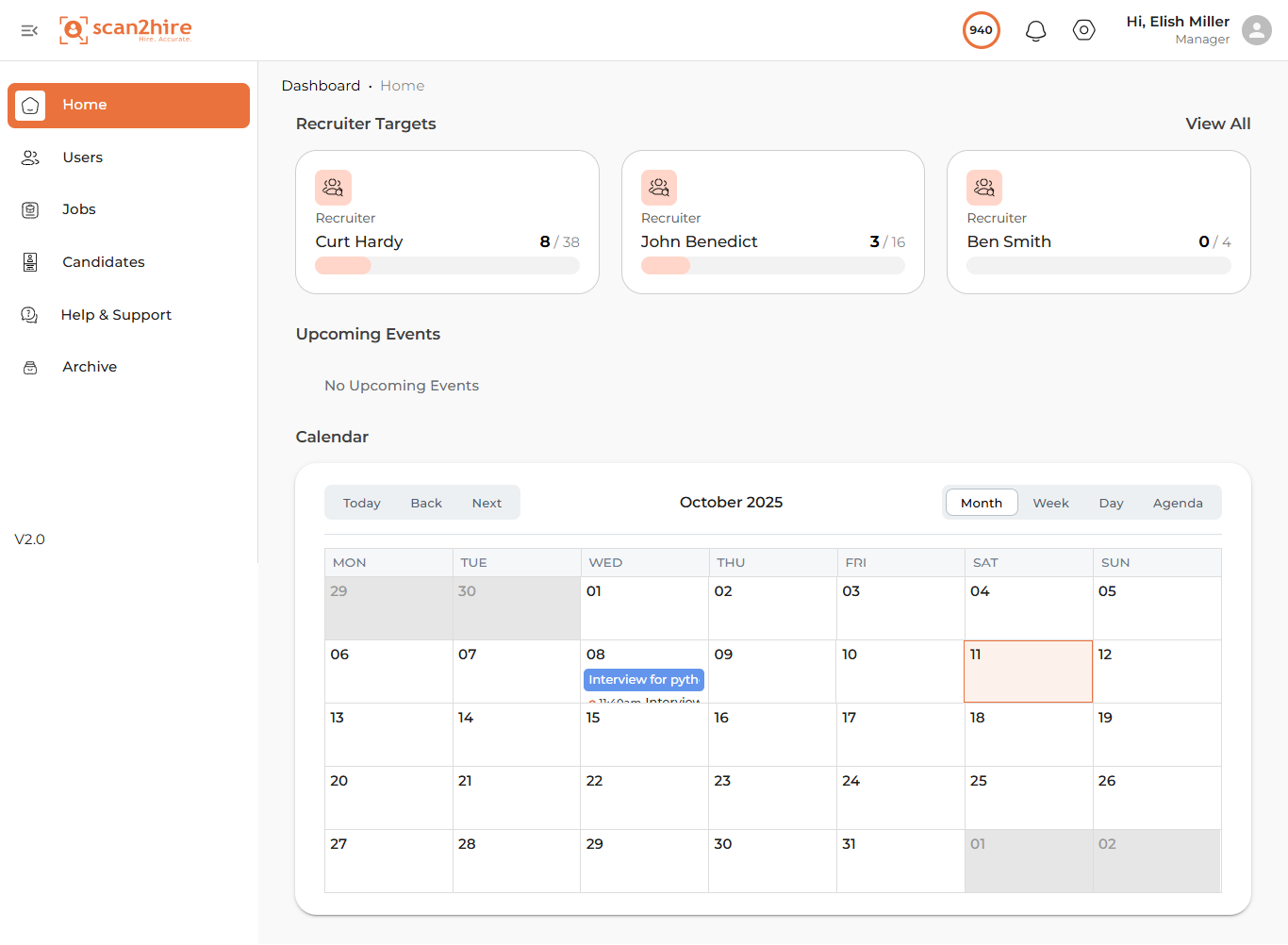Open the user profile avatar

pos(1256,30)
